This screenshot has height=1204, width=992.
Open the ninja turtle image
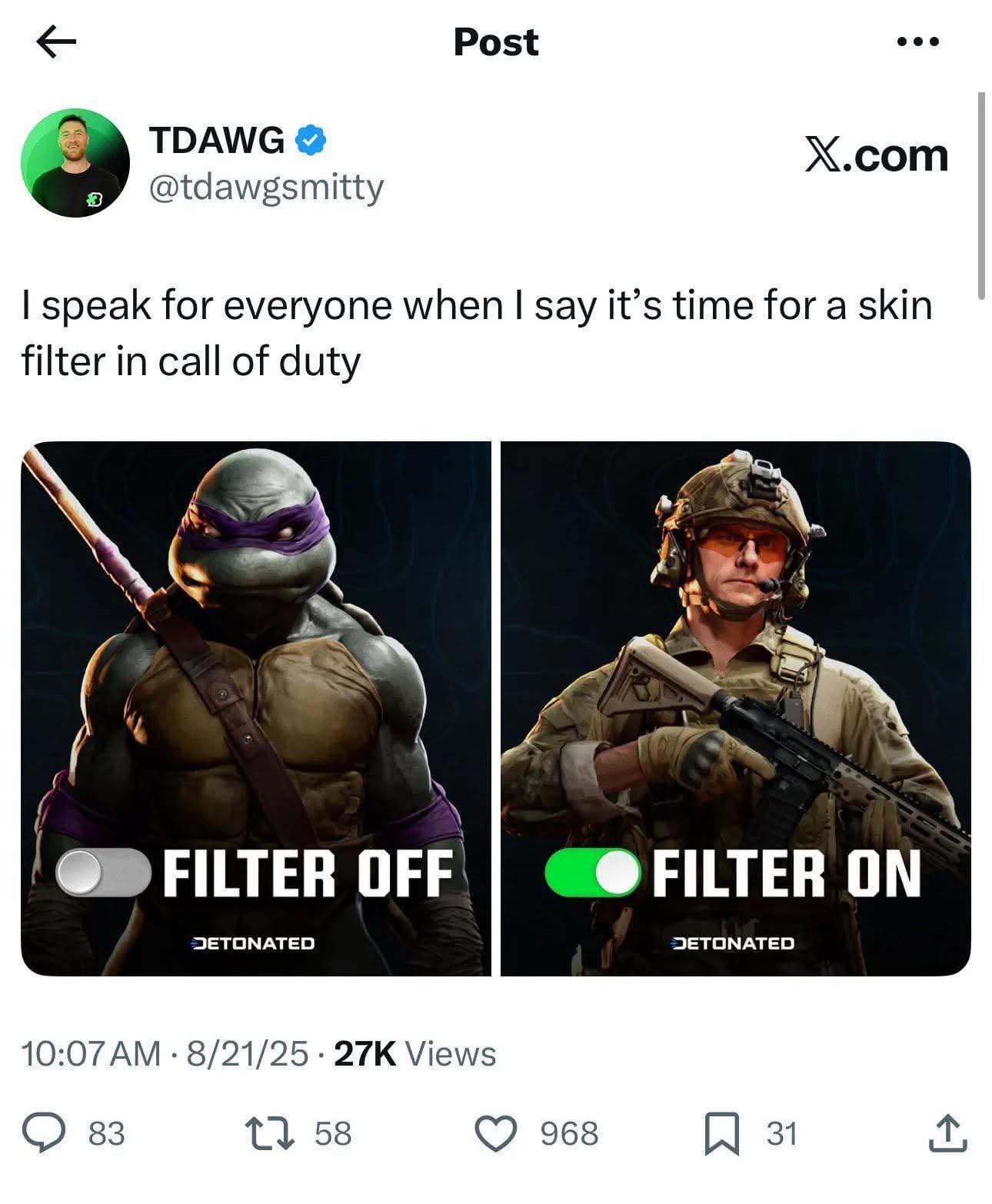255,708
